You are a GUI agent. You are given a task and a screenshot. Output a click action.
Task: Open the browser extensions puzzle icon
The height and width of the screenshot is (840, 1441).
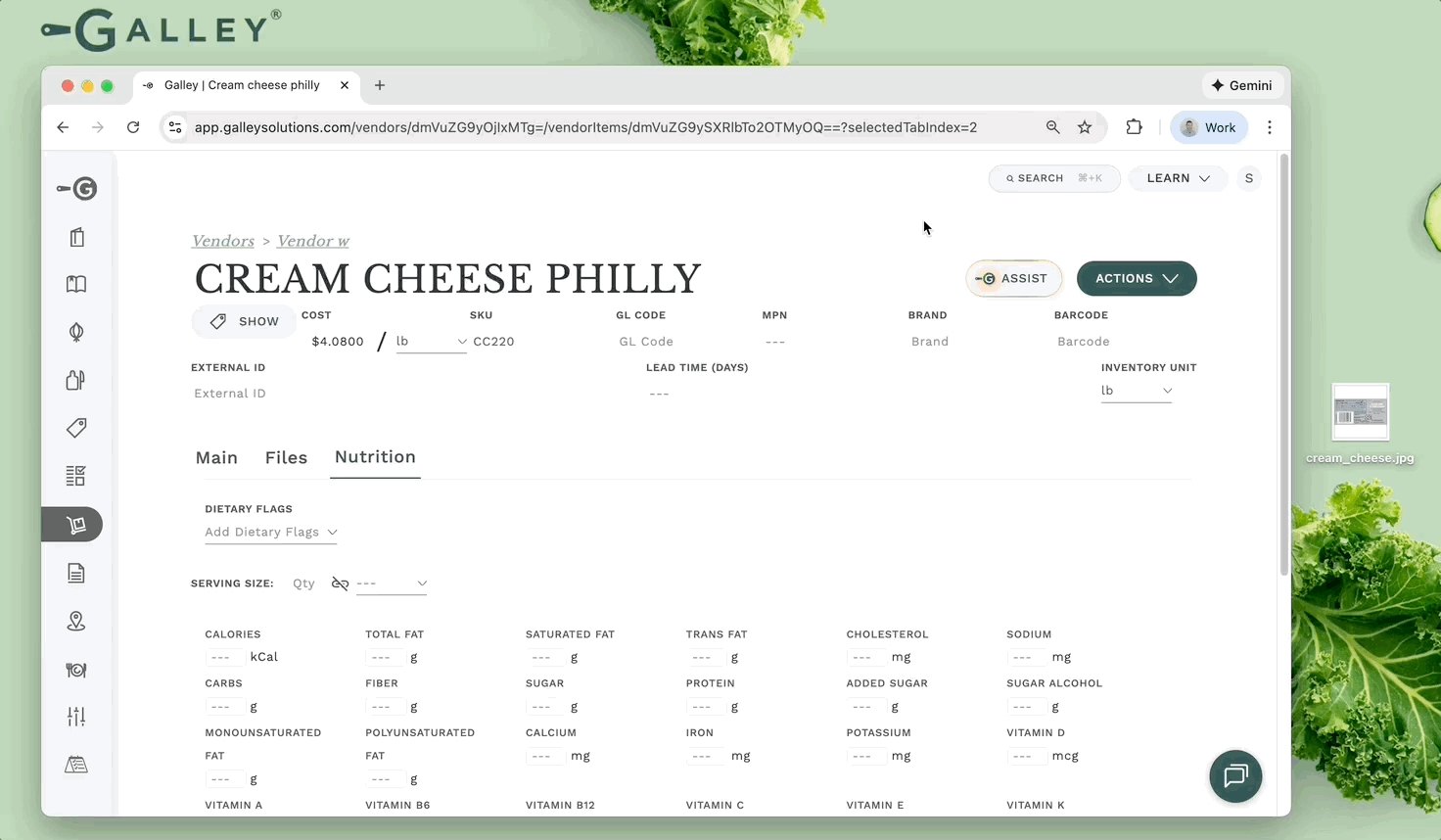(1134, 127)
